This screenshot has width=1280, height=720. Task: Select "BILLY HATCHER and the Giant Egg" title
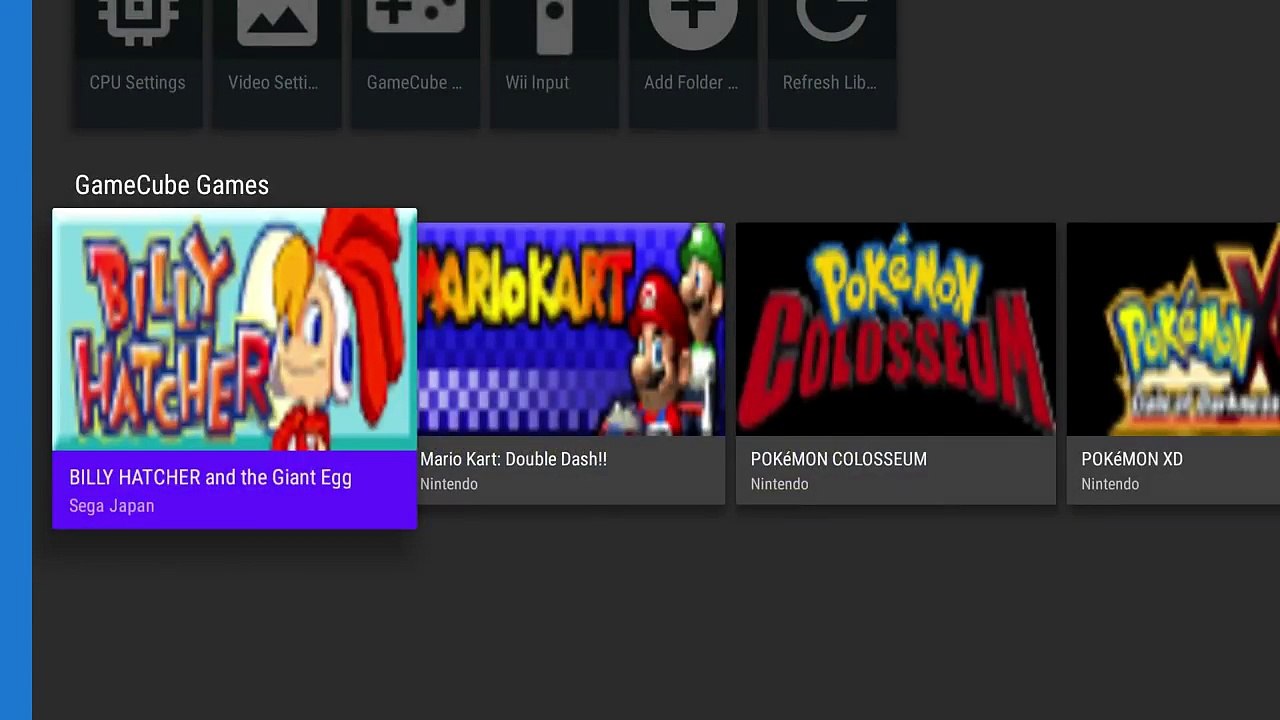(210, 478)
